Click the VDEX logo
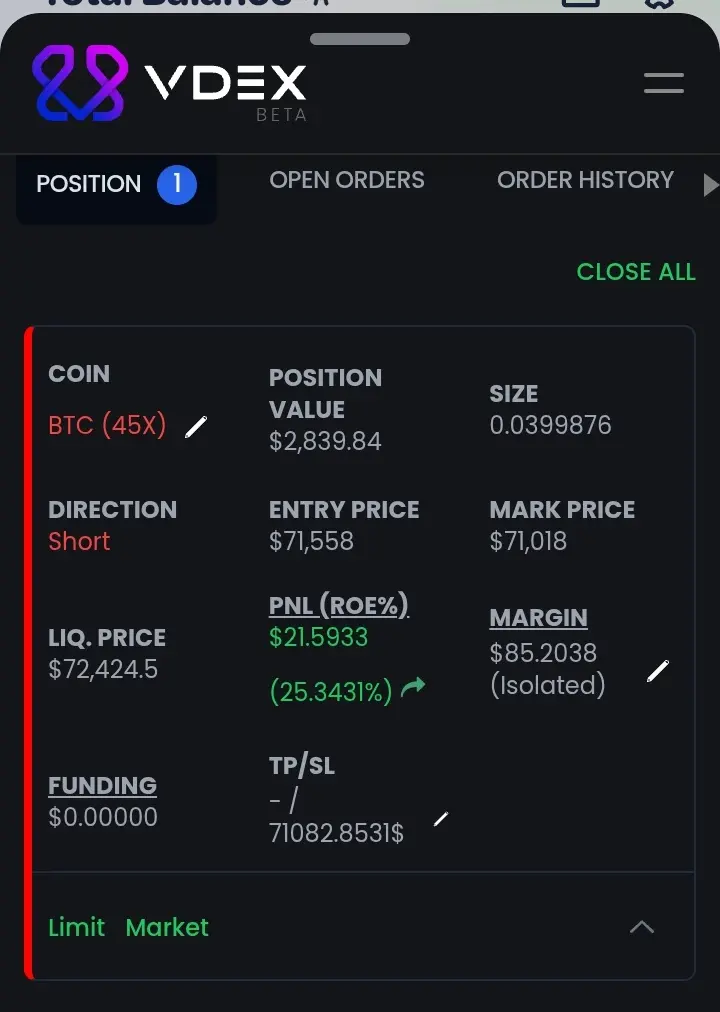Screen dimensions: 720x1012 tap(170, 83)
